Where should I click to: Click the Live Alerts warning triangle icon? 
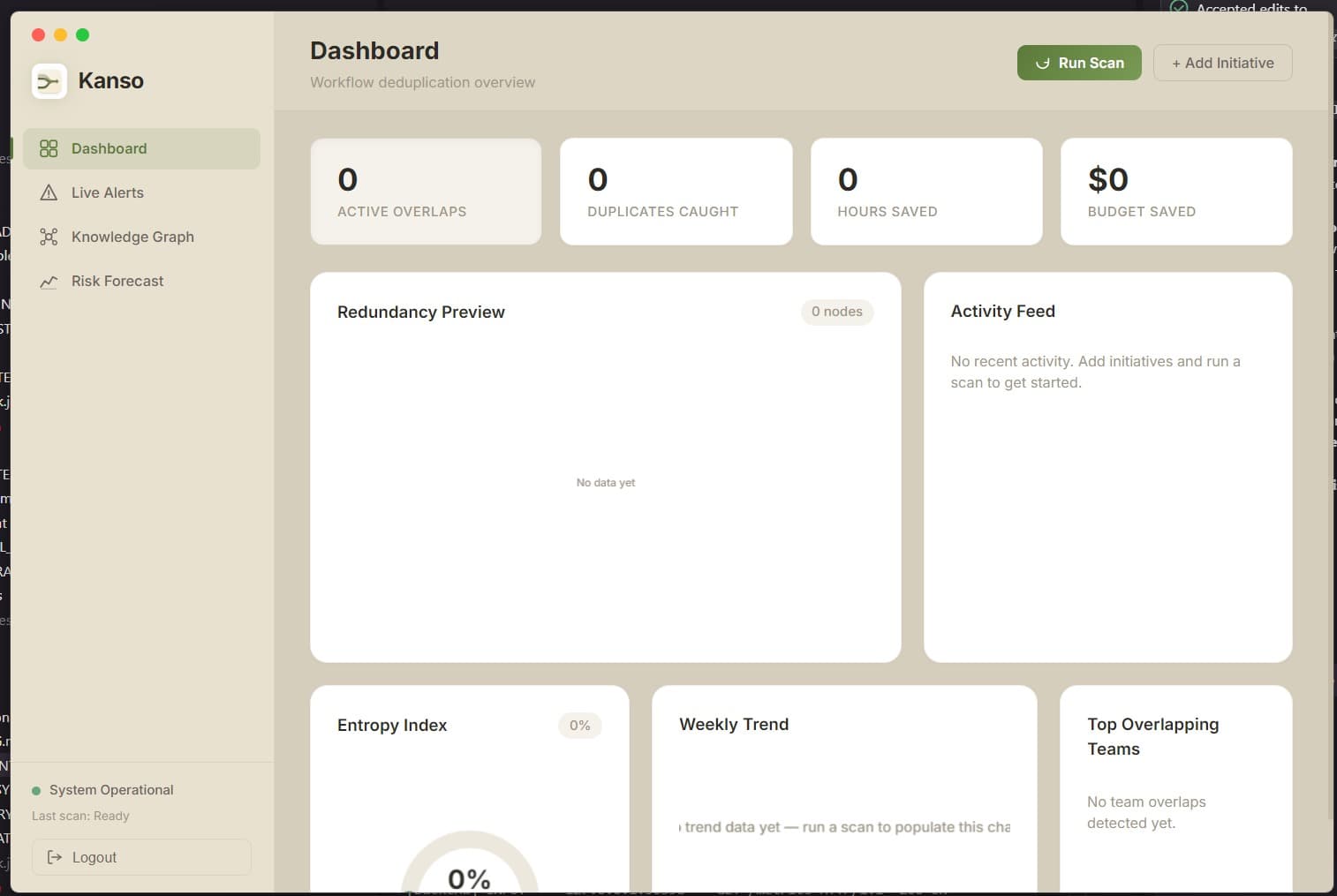pos(49,192)
